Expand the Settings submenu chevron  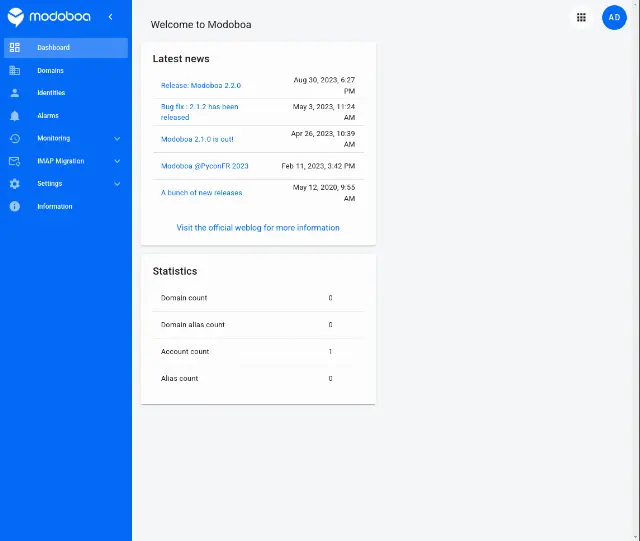[x=117, y=184]
